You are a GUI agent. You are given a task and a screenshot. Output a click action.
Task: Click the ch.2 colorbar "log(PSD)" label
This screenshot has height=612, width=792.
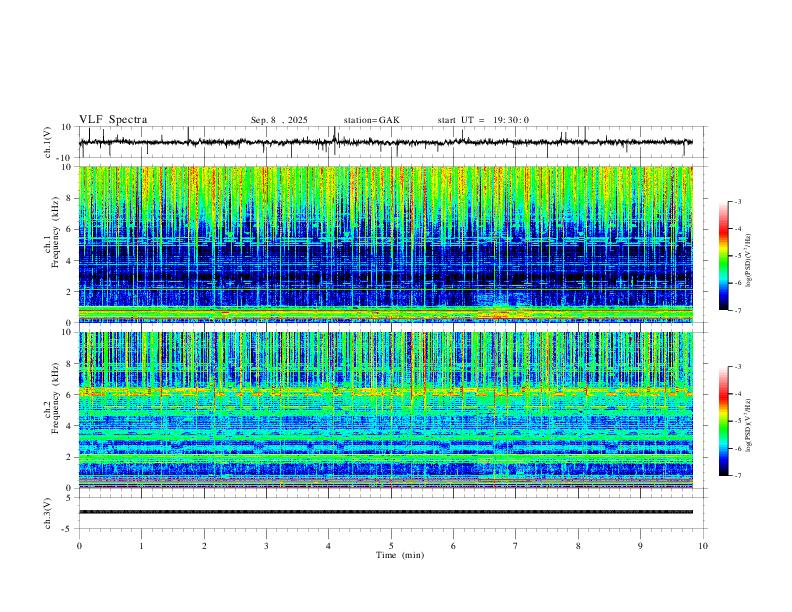[x=749, y=425]
